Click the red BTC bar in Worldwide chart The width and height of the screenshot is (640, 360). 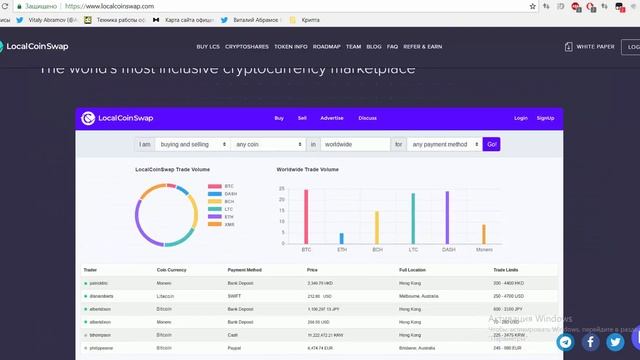click(x=306, y=217)
